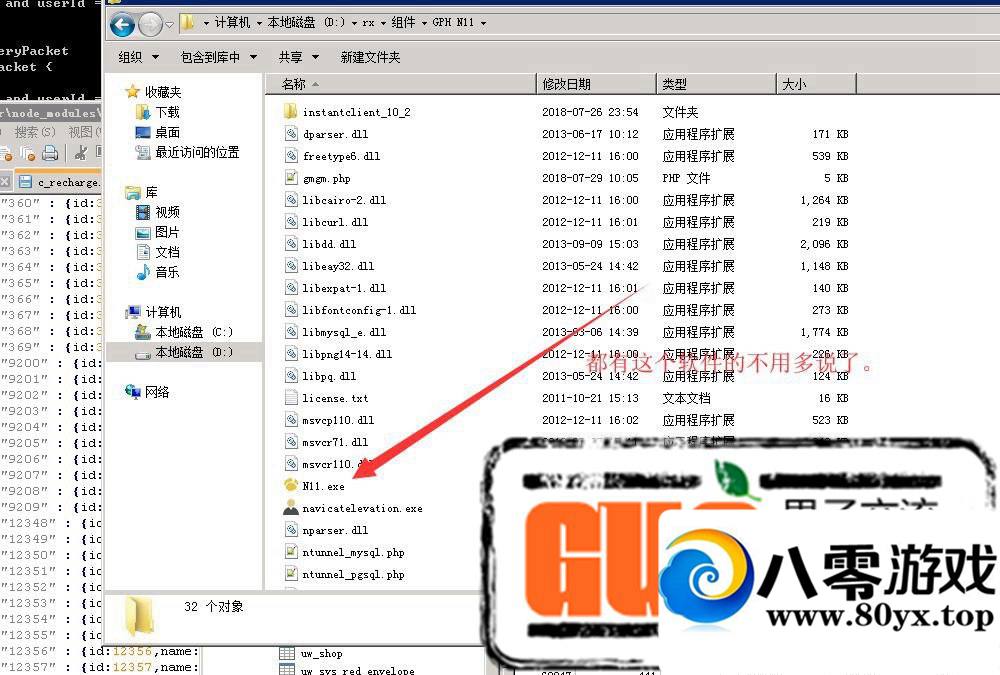This screenshot has width=1000, height=675.
Task: Sort files by the 类型 column header
Action: click(716, 84)
